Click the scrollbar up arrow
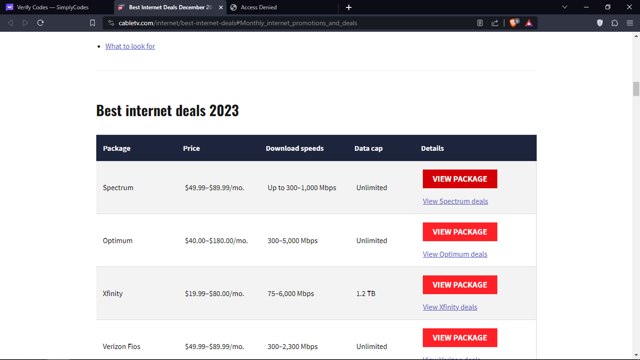 pos(636,36)
